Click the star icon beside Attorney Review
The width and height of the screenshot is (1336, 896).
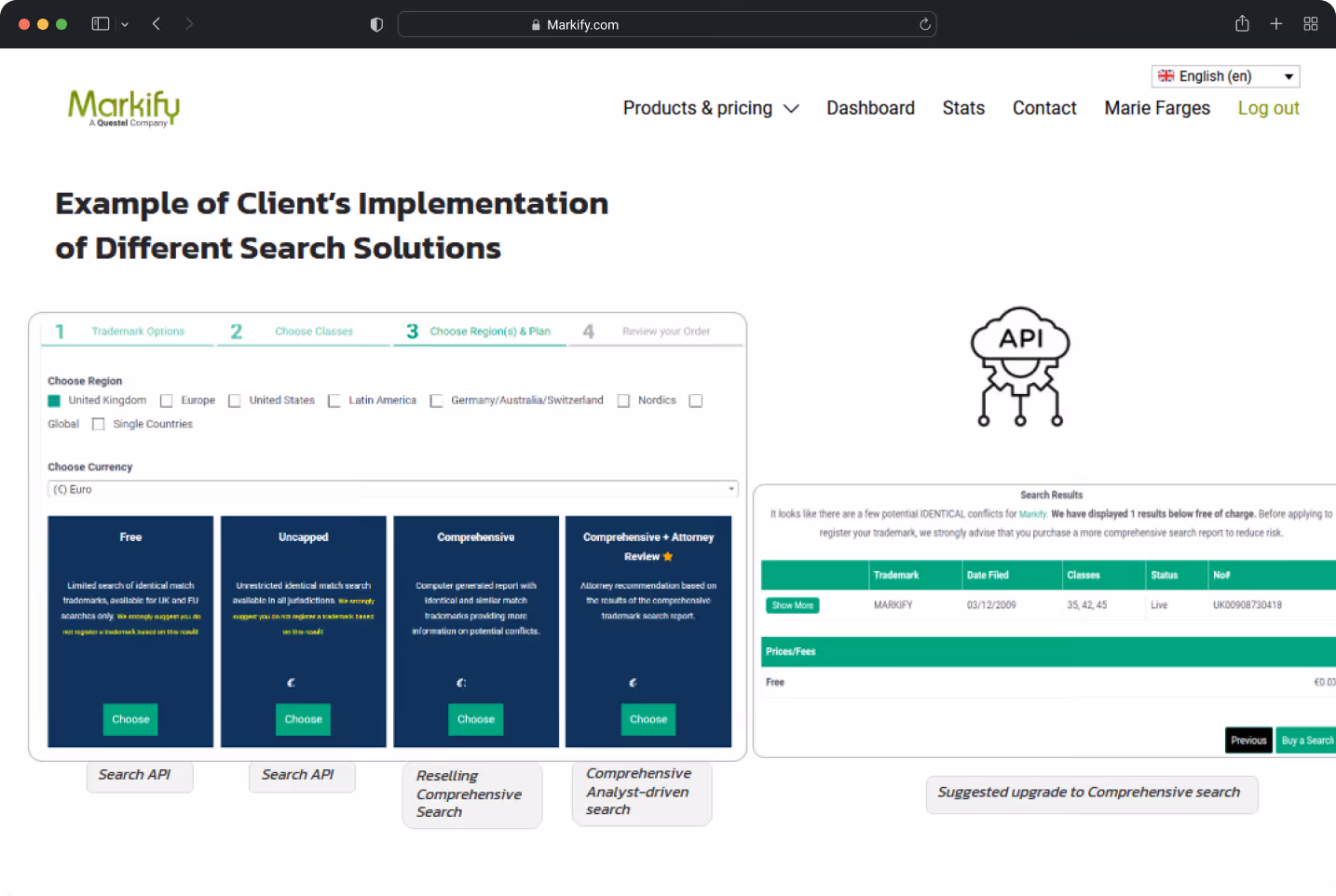tap(668, 557)
